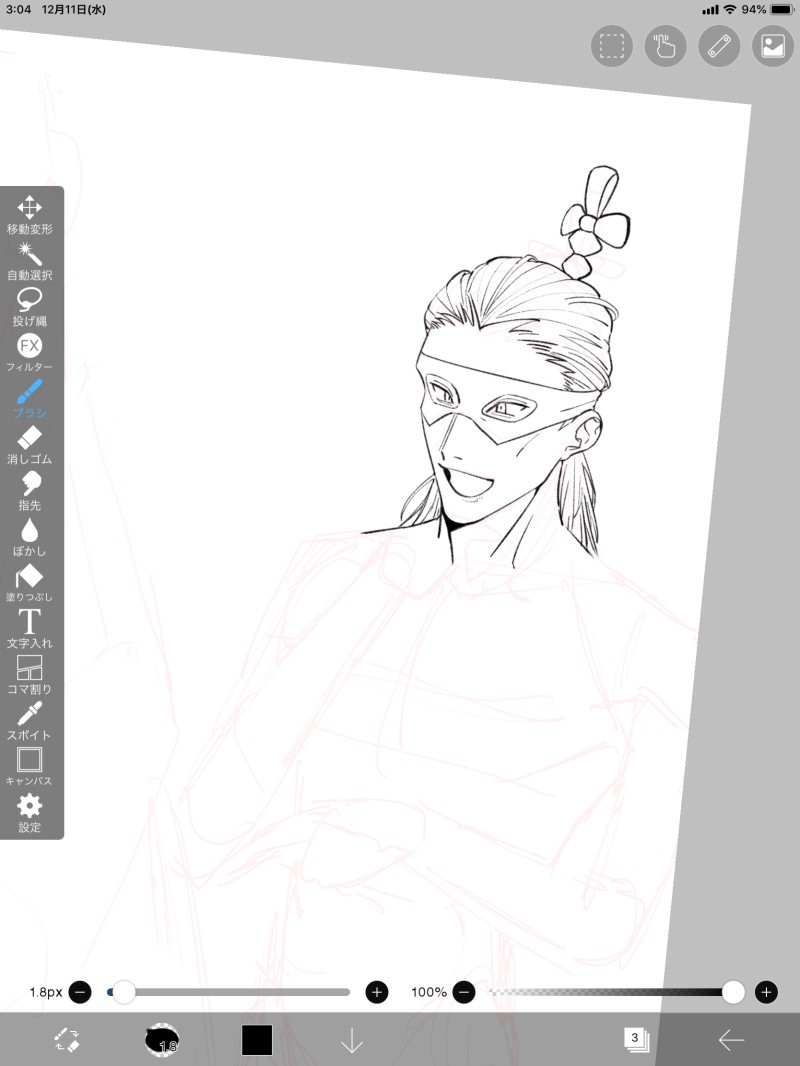The height and width of the screenshot is (1066, 800).
Task: Switch to the 消しゴム eraser tool
Action: [29, 445]
